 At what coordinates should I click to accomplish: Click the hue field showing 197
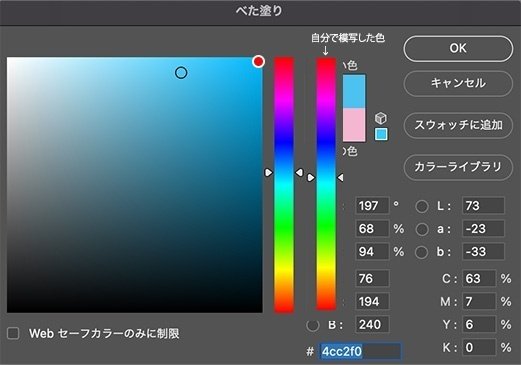pyautogui.click(x=372, y=206)
